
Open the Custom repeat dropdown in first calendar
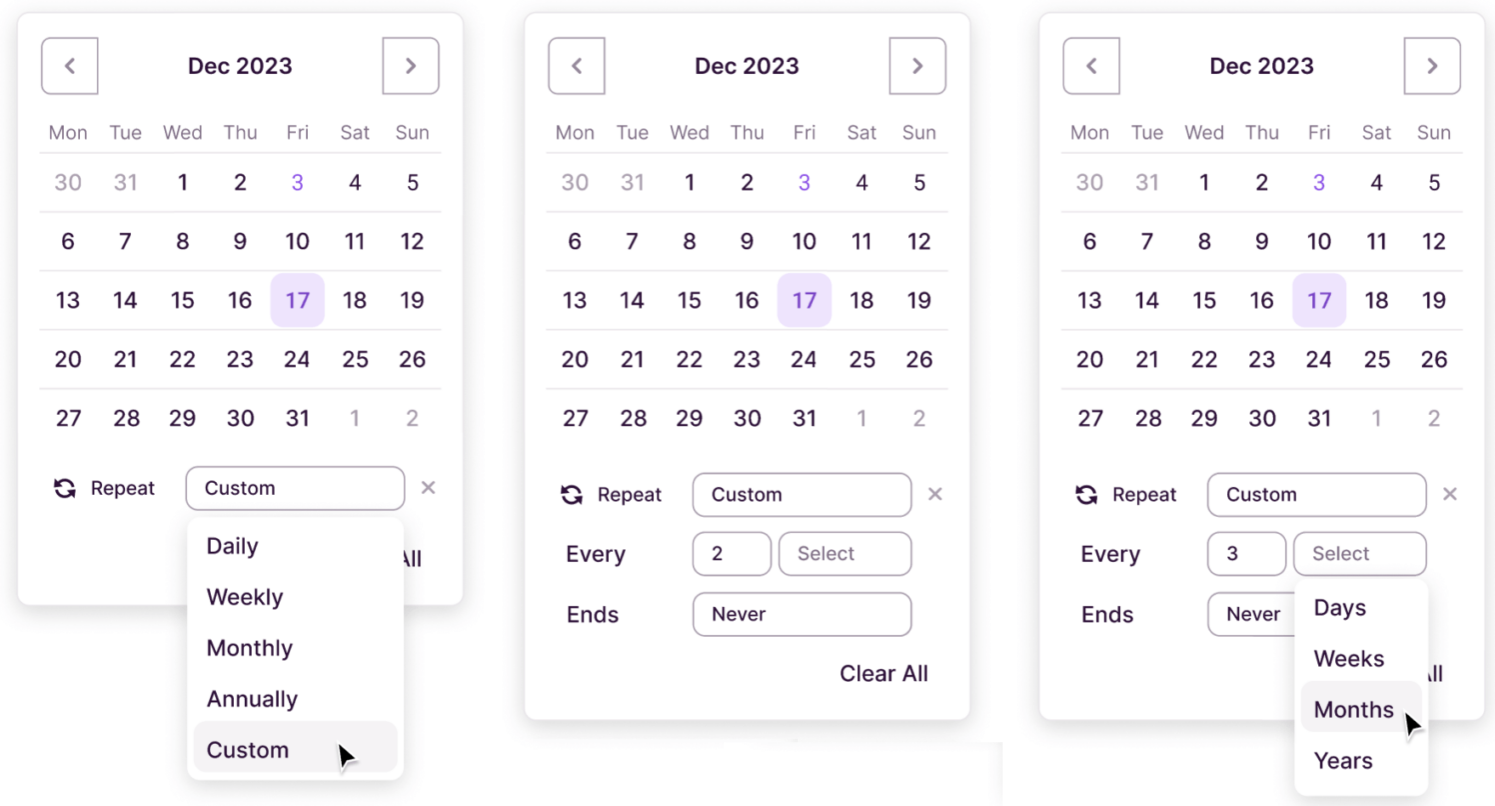(294, 488)
